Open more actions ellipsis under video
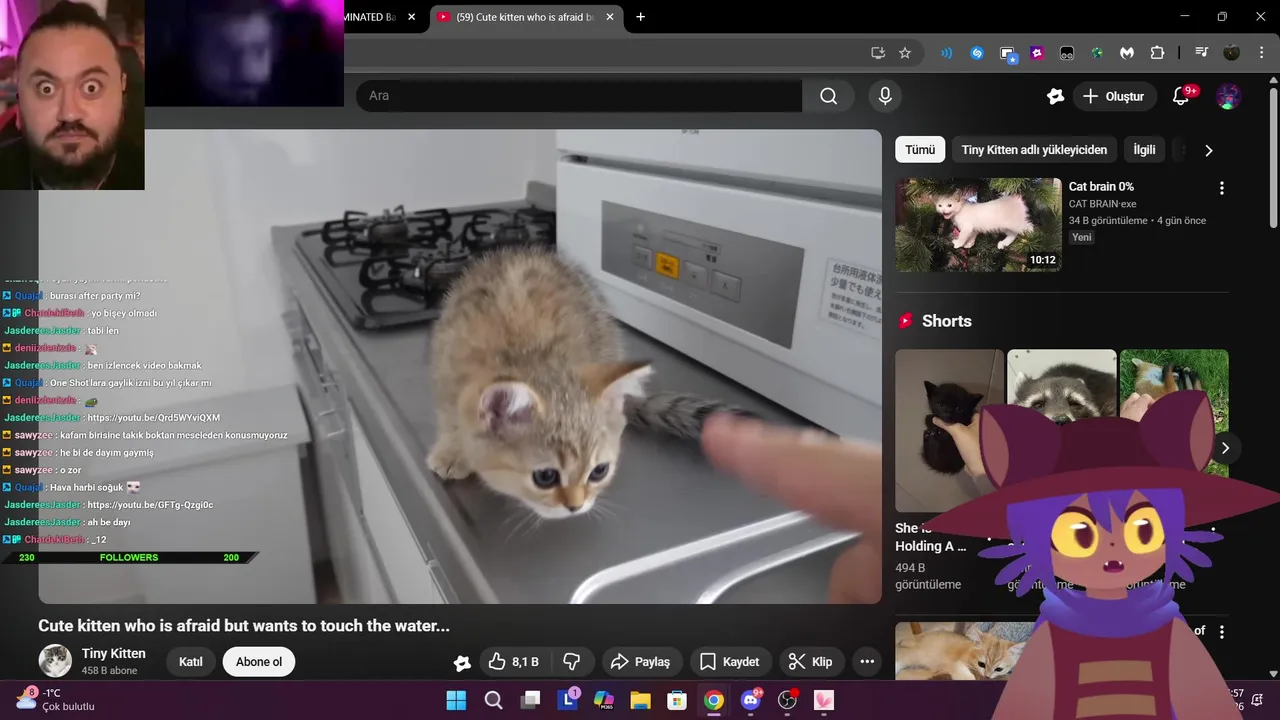This screenshot has width=1280, height=720. pyautogui.click(x=867, y=662)
